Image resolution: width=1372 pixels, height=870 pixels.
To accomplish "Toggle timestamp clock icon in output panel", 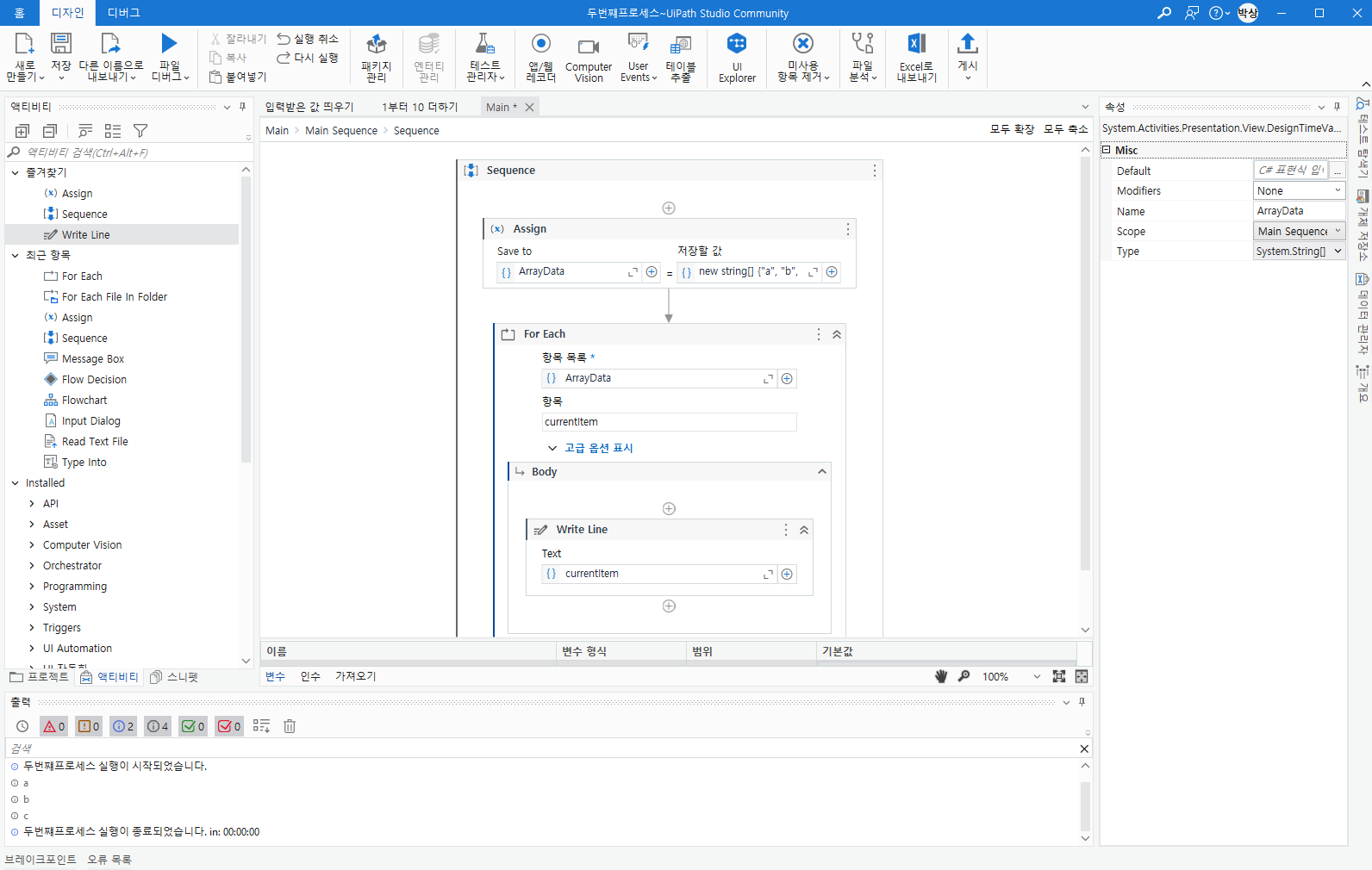I will tap(22, 726).
